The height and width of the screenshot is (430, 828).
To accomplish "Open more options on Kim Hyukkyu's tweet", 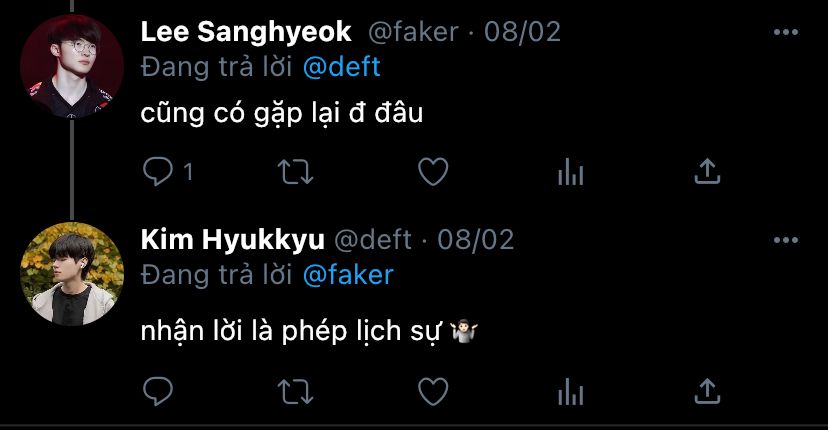I will click(786, 240).
